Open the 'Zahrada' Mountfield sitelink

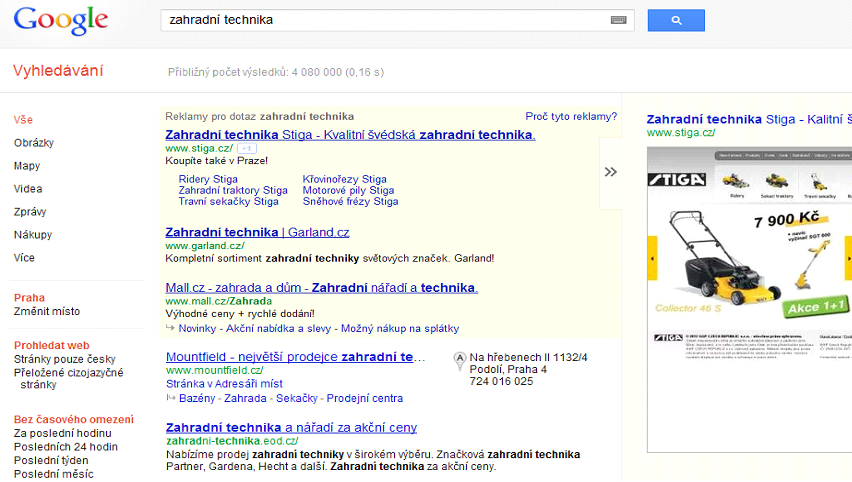(245, 398)
